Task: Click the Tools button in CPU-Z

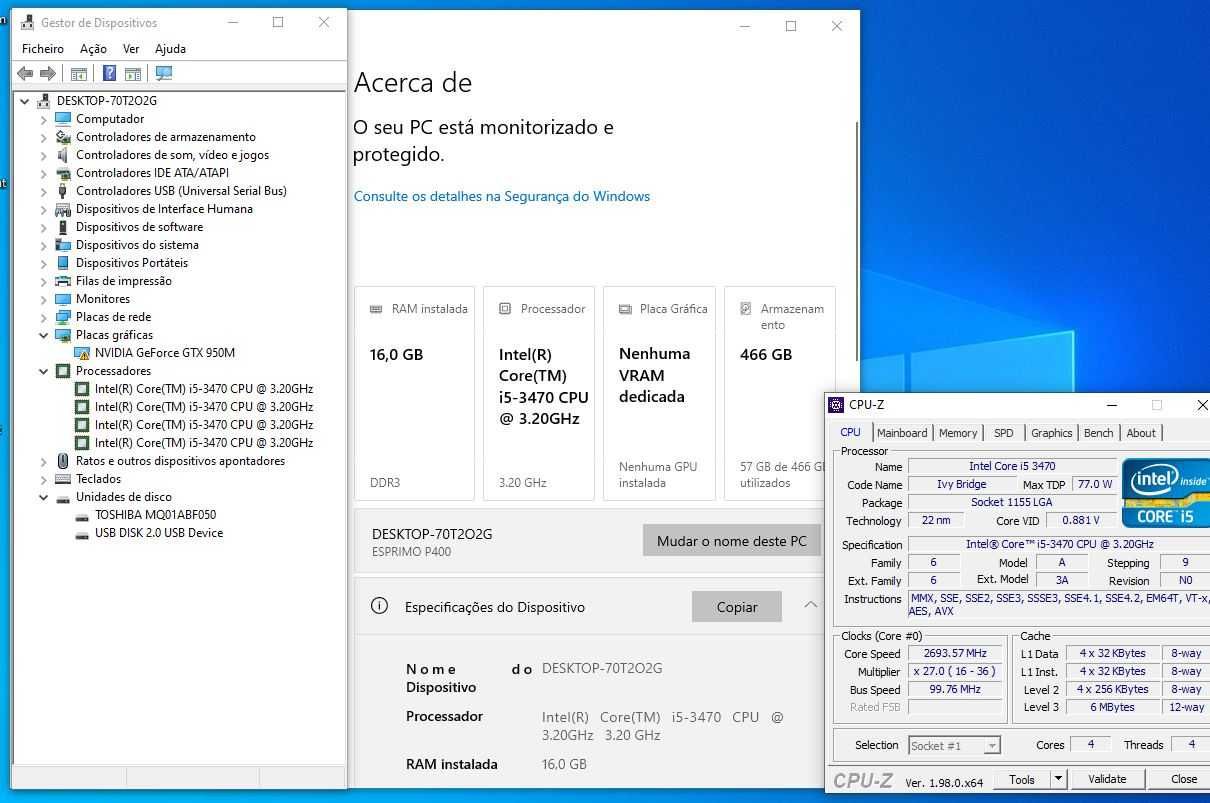Action: click(1022, 779)
